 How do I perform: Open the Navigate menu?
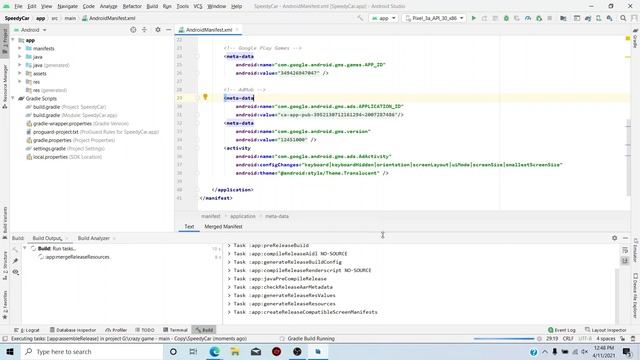click(x=67, y=6)
